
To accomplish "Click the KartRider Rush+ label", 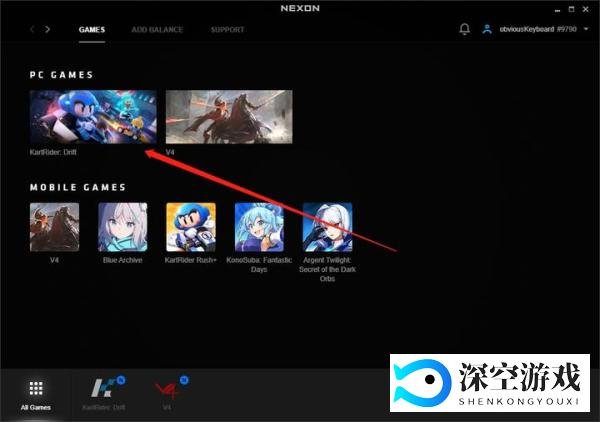I will pyautogui.click(x=191, y=260).
